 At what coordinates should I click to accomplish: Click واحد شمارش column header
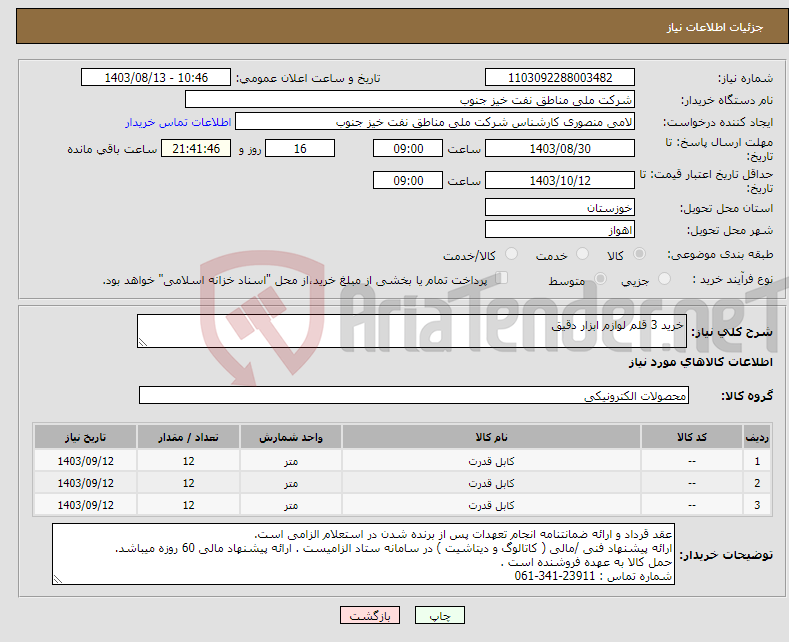[x=291, y=437]
